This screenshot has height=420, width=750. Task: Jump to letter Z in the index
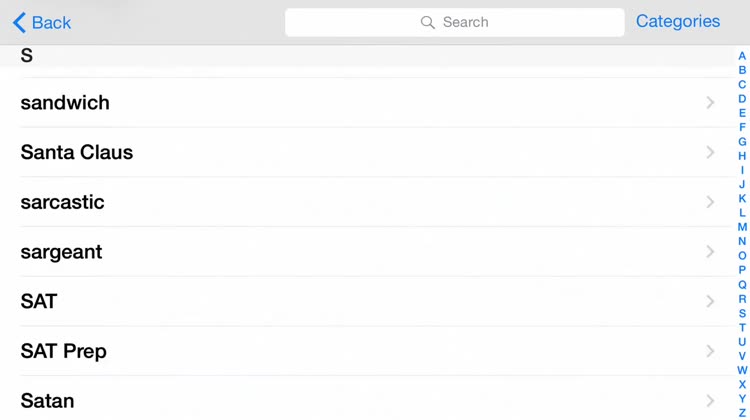tap(742, 413)
